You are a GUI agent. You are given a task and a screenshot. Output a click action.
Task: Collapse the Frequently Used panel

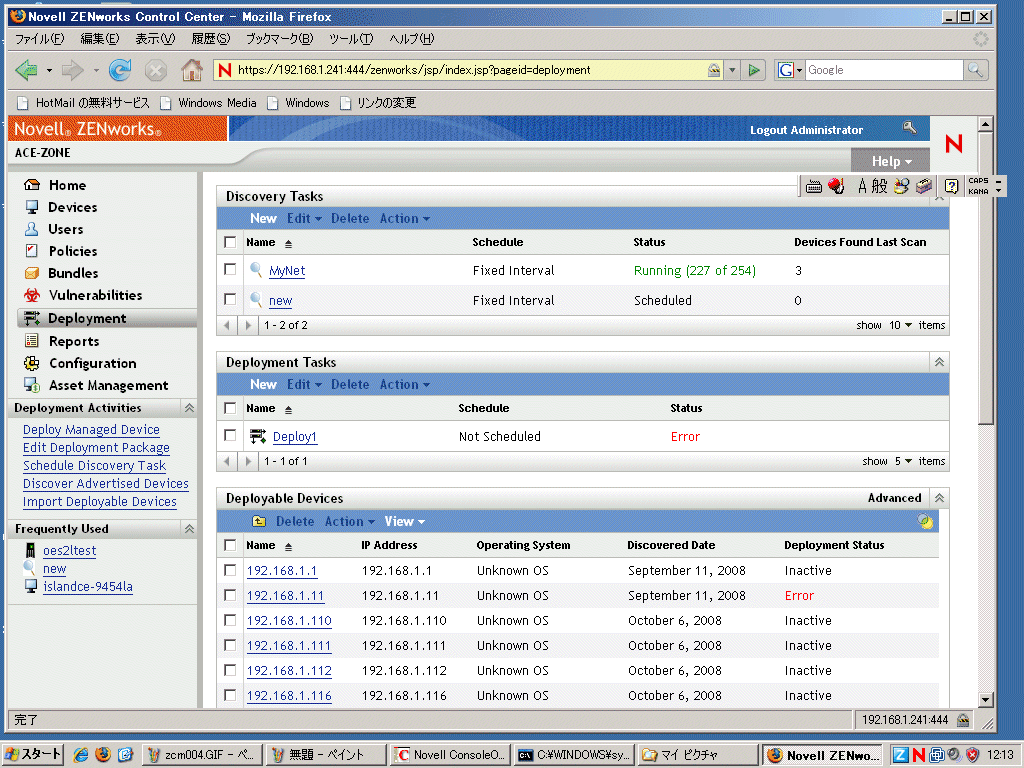click(x=189, y=529)
